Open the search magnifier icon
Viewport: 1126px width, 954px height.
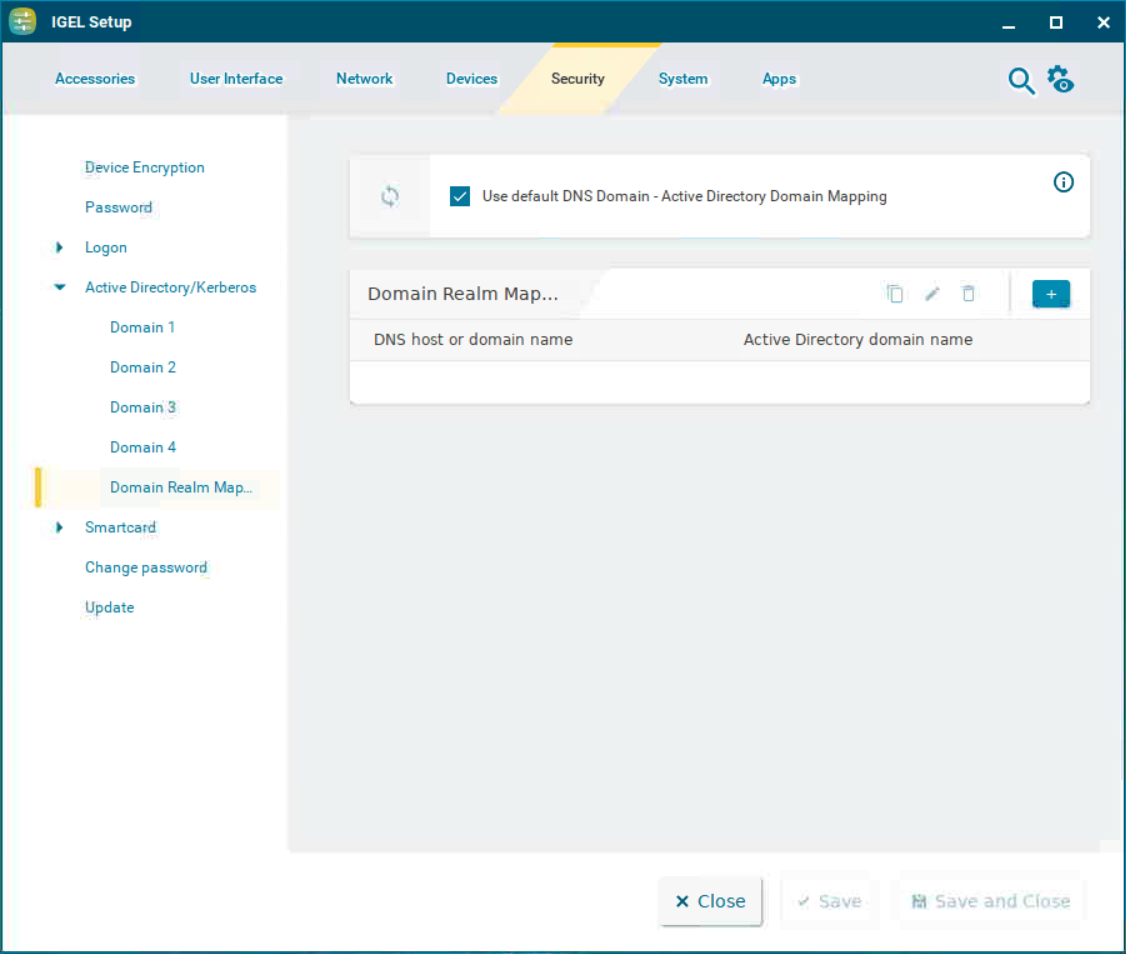click(1020, 81)
